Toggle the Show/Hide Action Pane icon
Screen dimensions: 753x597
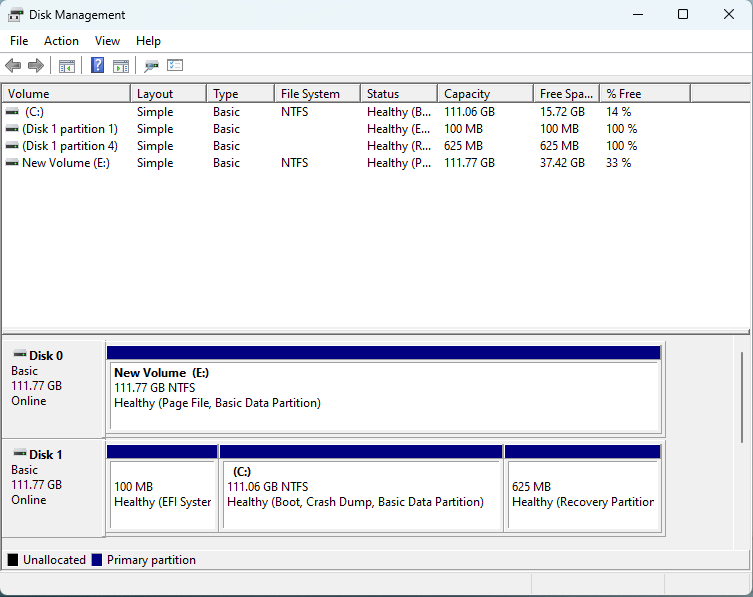[x=121, y=66]
